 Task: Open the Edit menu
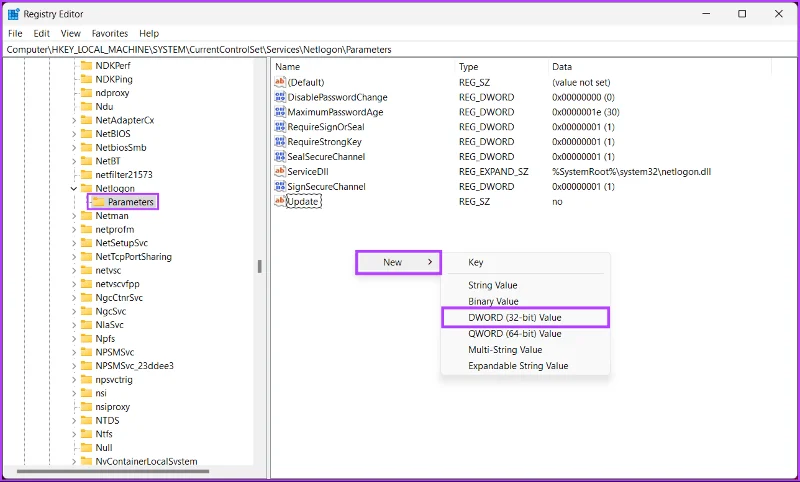click(41, 33)
